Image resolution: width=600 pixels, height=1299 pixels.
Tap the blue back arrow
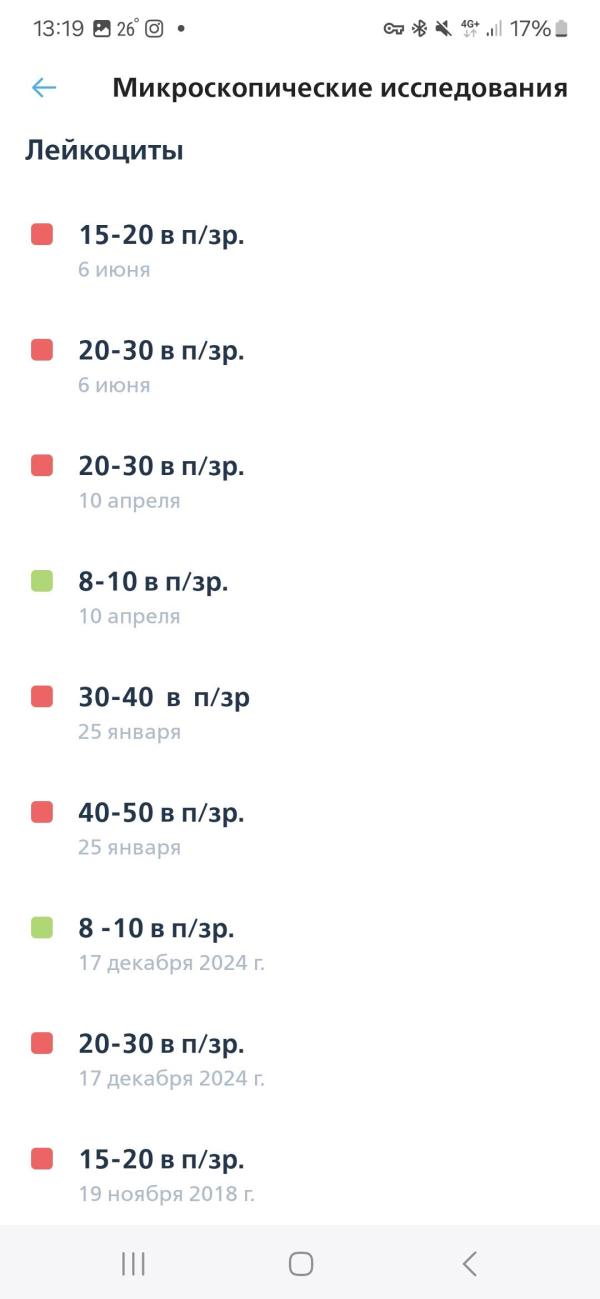tap(43, 88)
